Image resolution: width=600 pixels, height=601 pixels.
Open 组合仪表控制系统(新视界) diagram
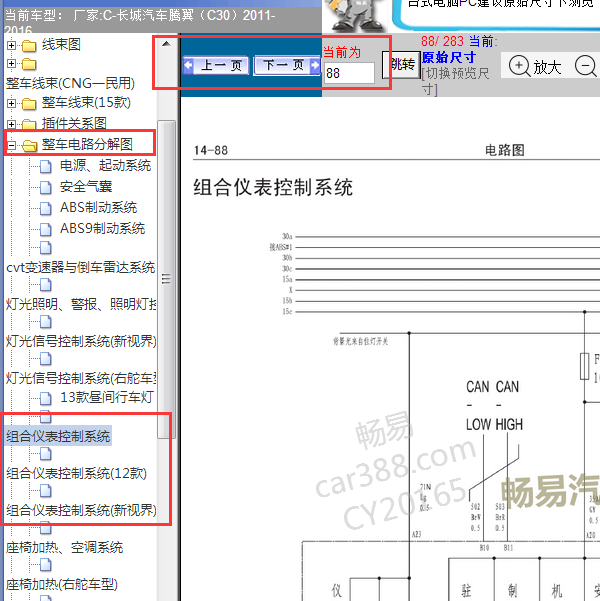coord(81,510)
